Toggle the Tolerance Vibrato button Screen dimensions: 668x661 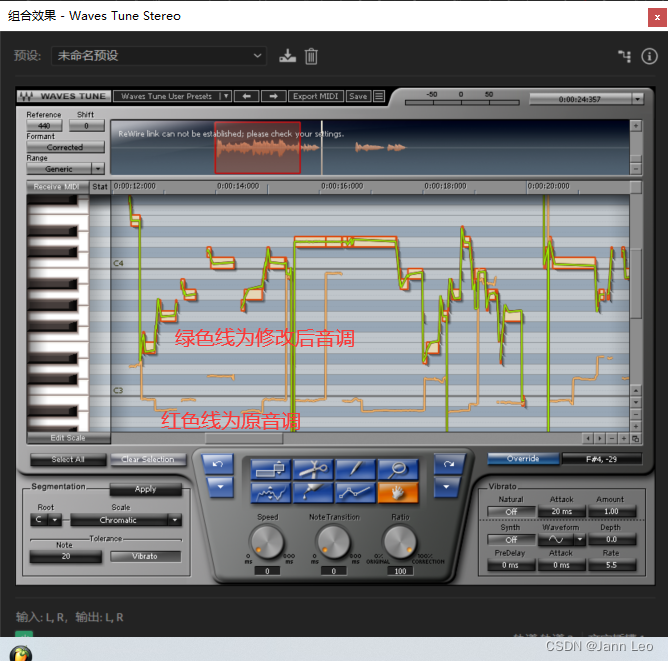tap(145, 556)
